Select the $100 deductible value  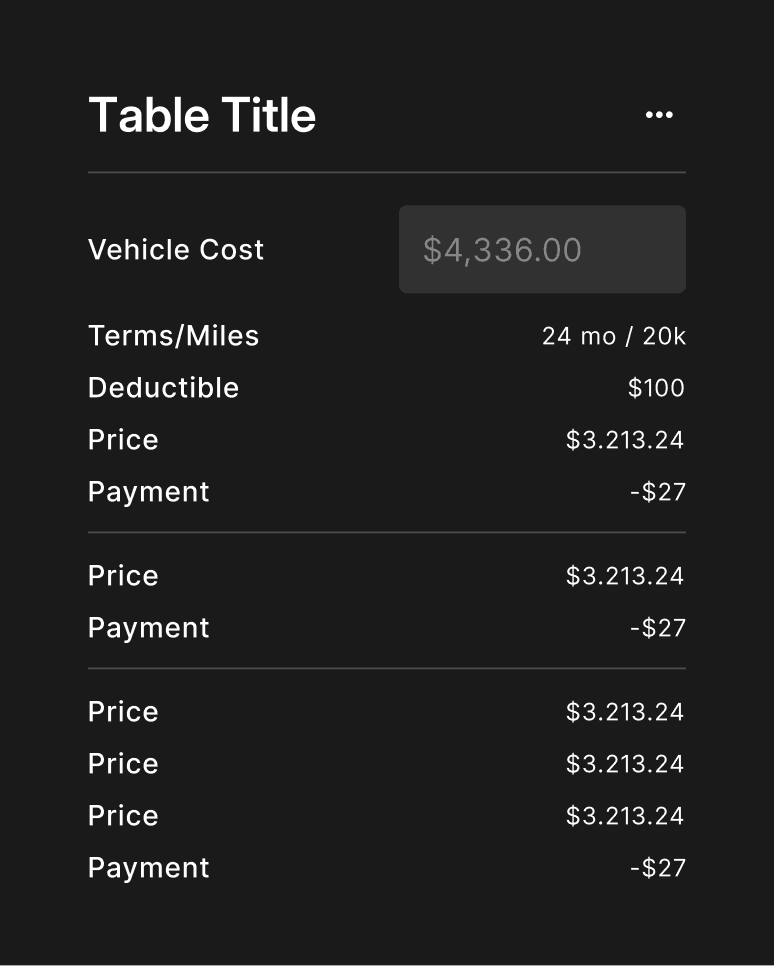[656, 388]
